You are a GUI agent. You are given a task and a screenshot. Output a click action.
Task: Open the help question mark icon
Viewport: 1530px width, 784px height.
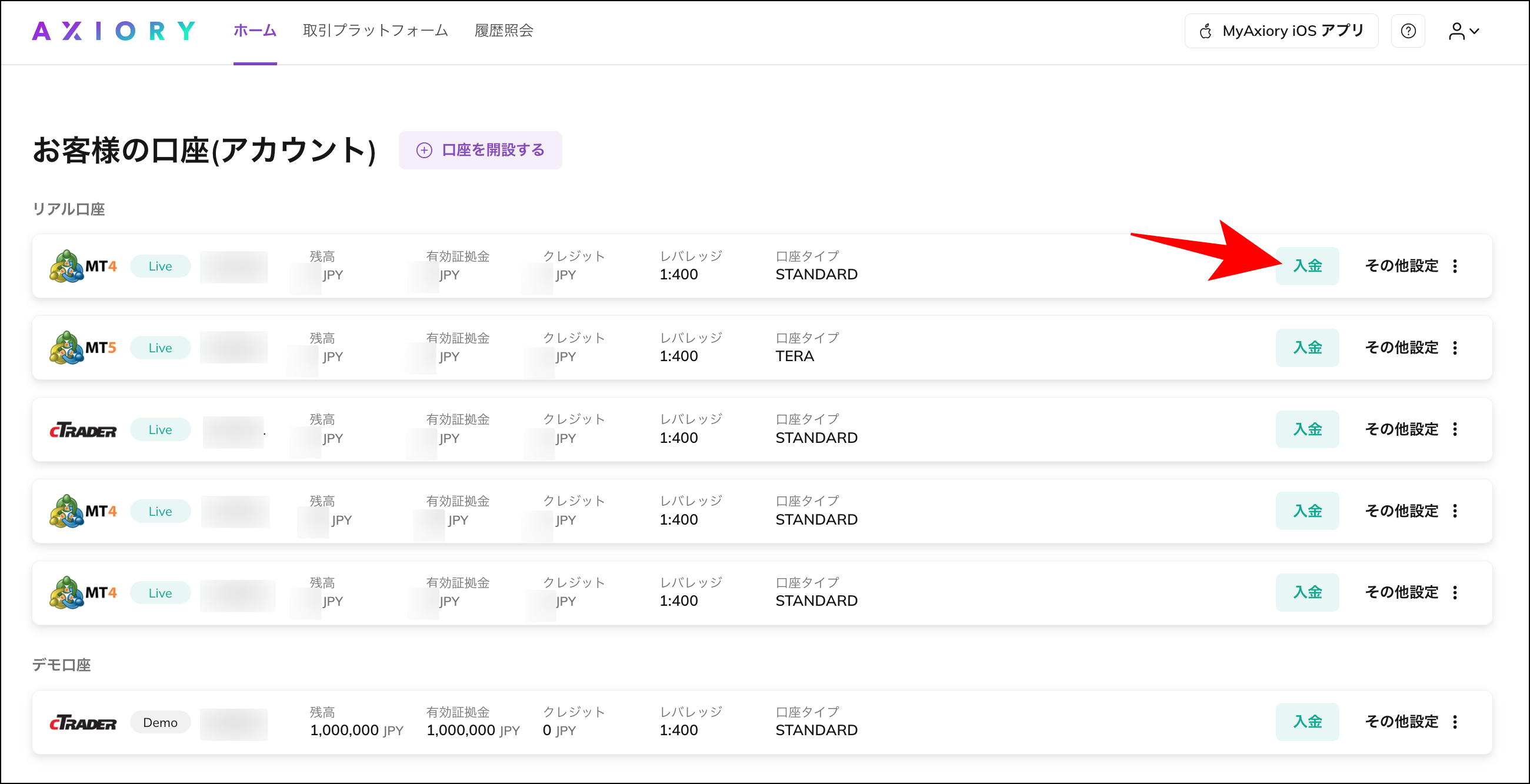click(1408, 31)
